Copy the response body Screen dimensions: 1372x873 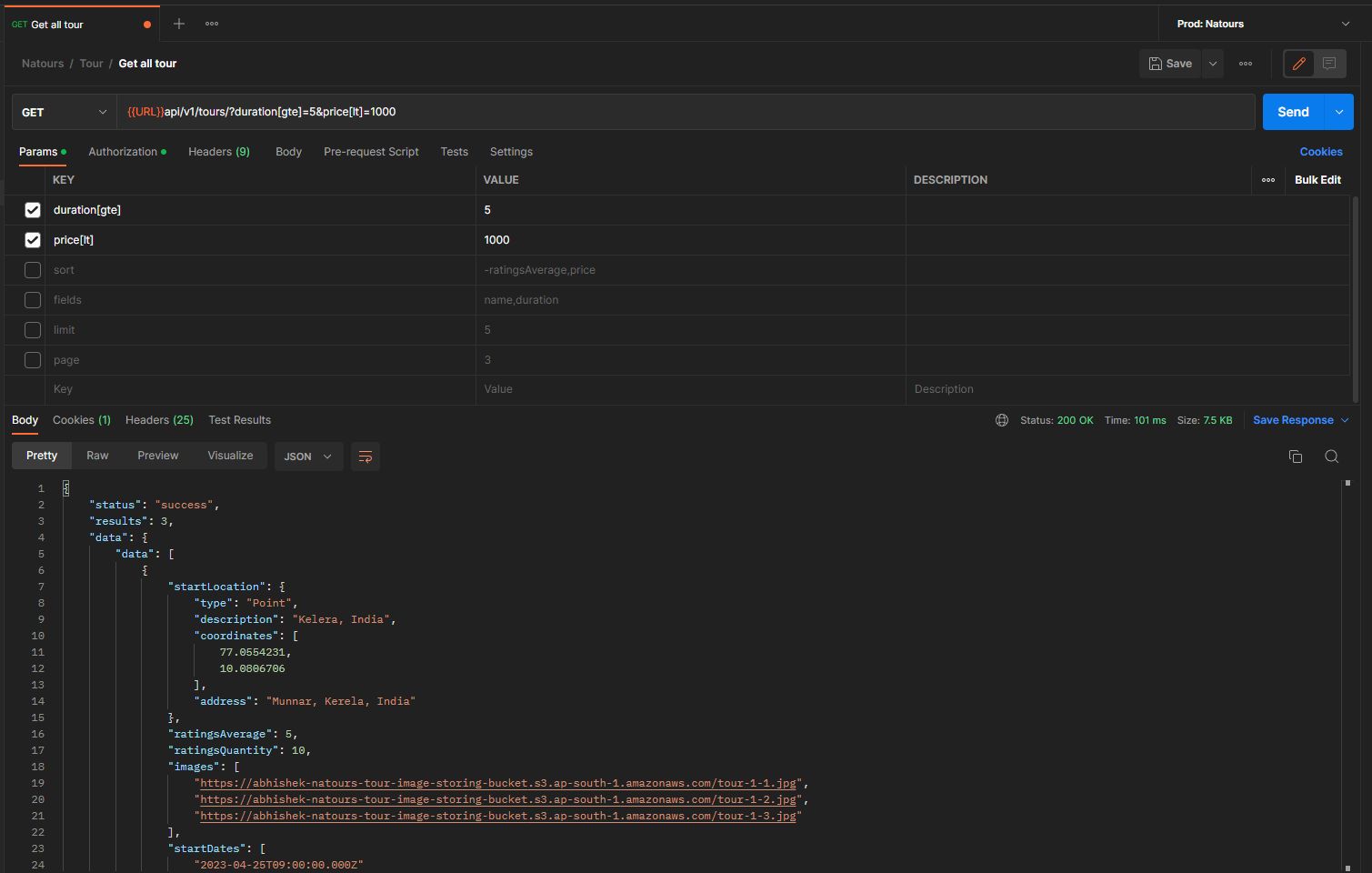point(1295,456)
